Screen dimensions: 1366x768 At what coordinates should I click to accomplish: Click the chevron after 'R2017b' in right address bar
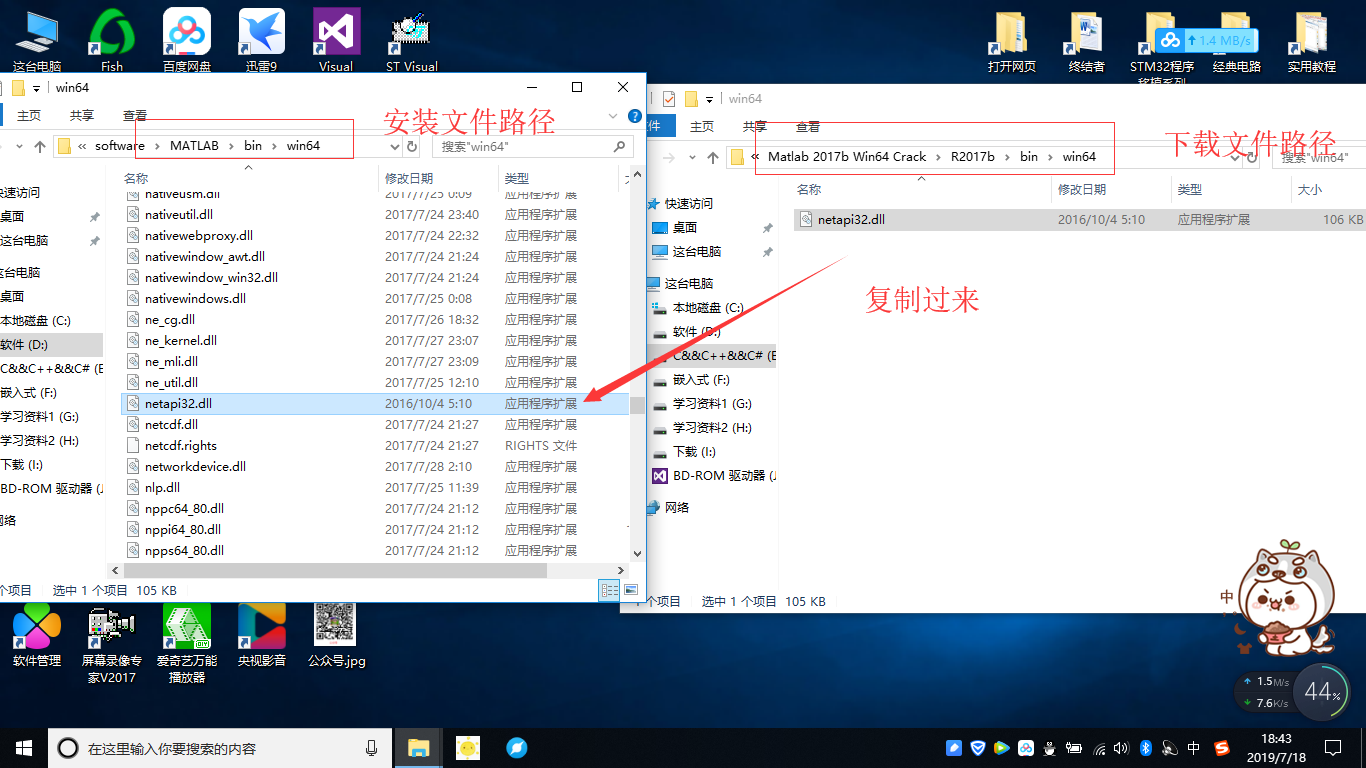tap(1007, 157)
